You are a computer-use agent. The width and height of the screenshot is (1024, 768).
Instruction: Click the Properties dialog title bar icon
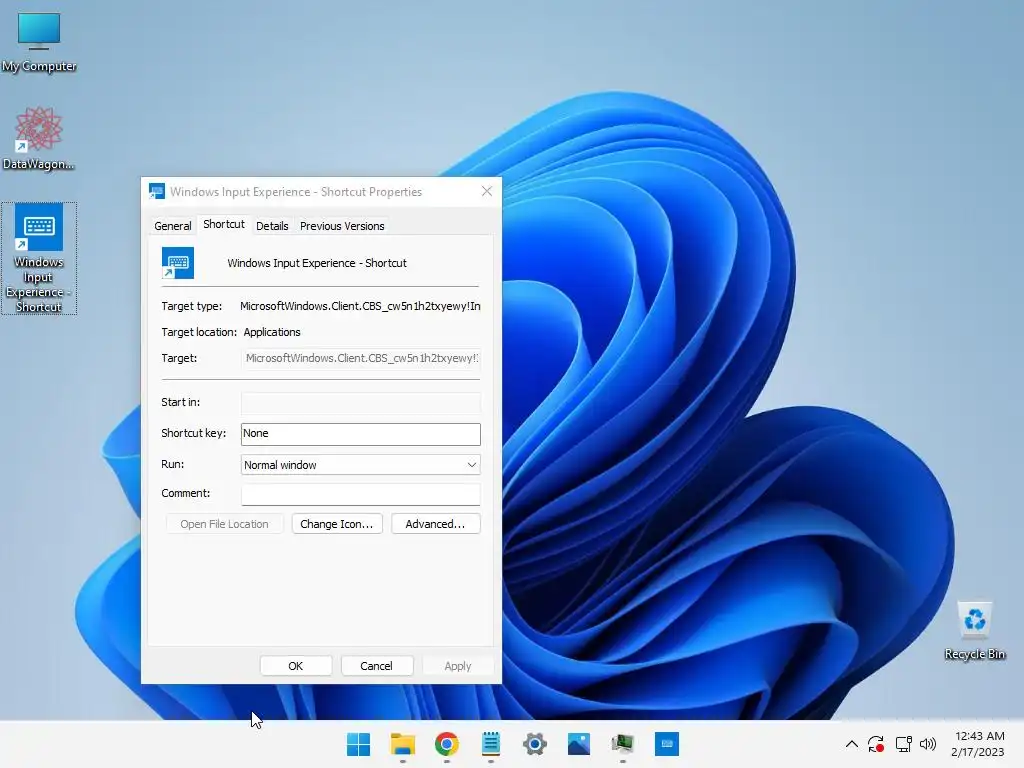pos(157,191)
